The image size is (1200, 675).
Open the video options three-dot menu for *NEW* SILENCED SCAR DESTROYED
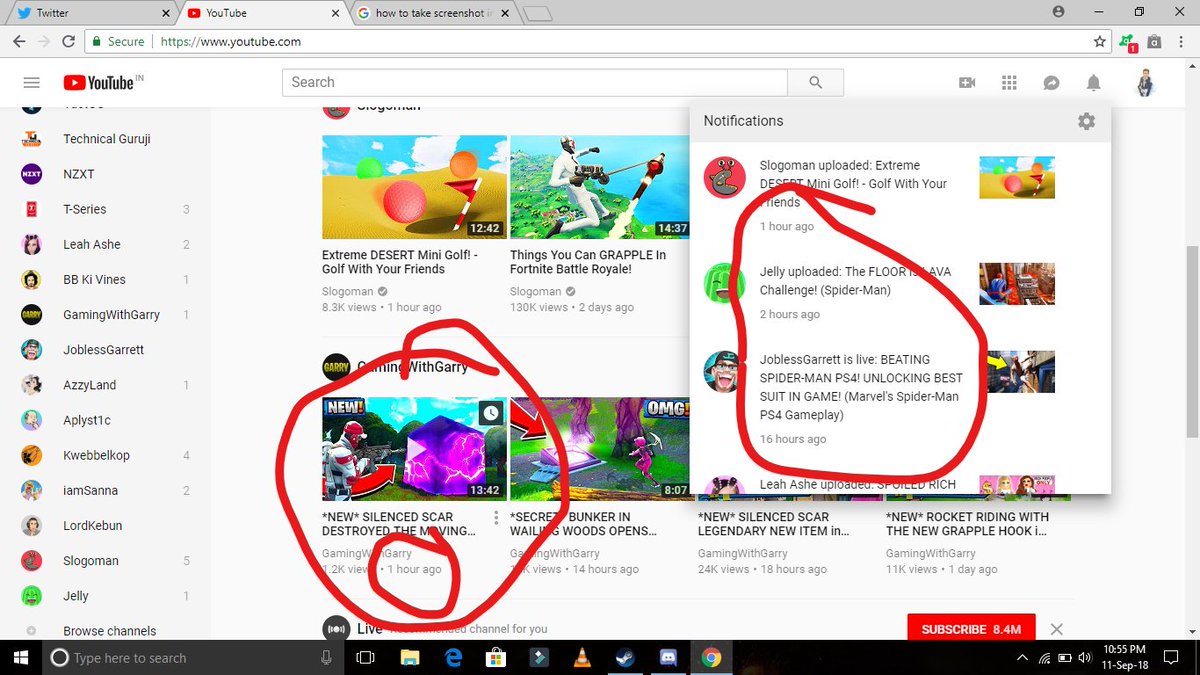tap(496, 518)
